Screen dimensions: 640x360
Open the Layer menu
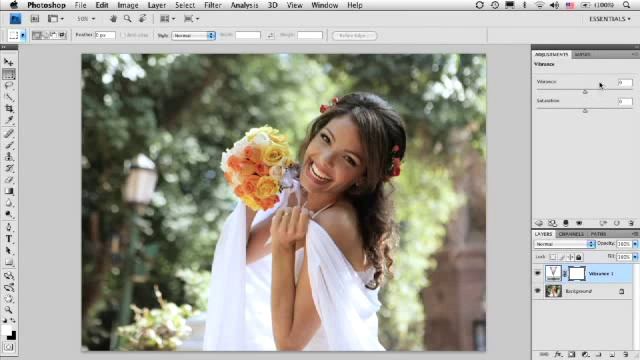[x=157, y=5]
